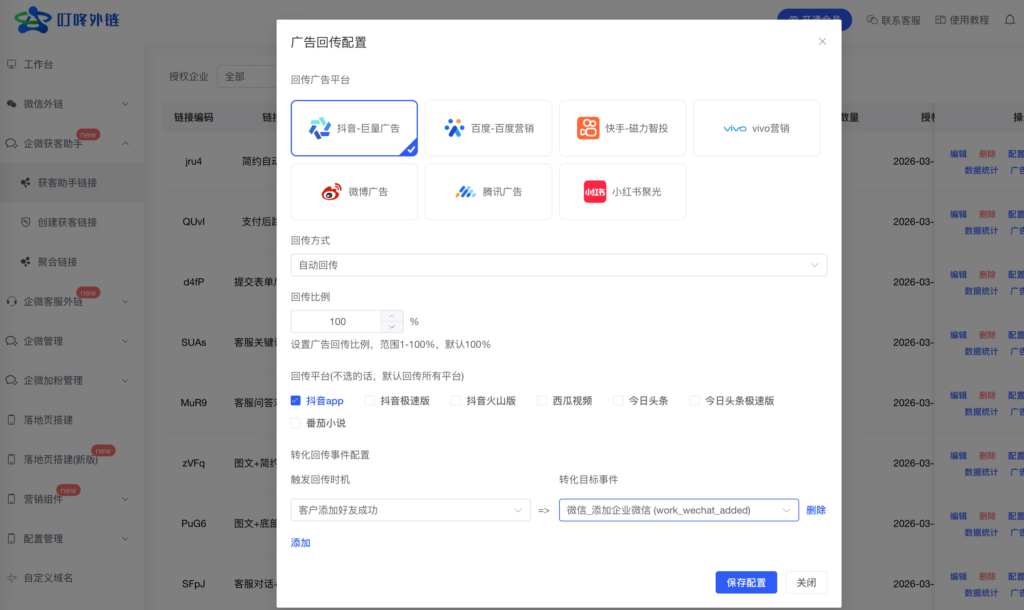Viewport: 1024px width, 610px height.
Task: Uncheck the 抖音app checkbox
Action: (x=296, y=401)
